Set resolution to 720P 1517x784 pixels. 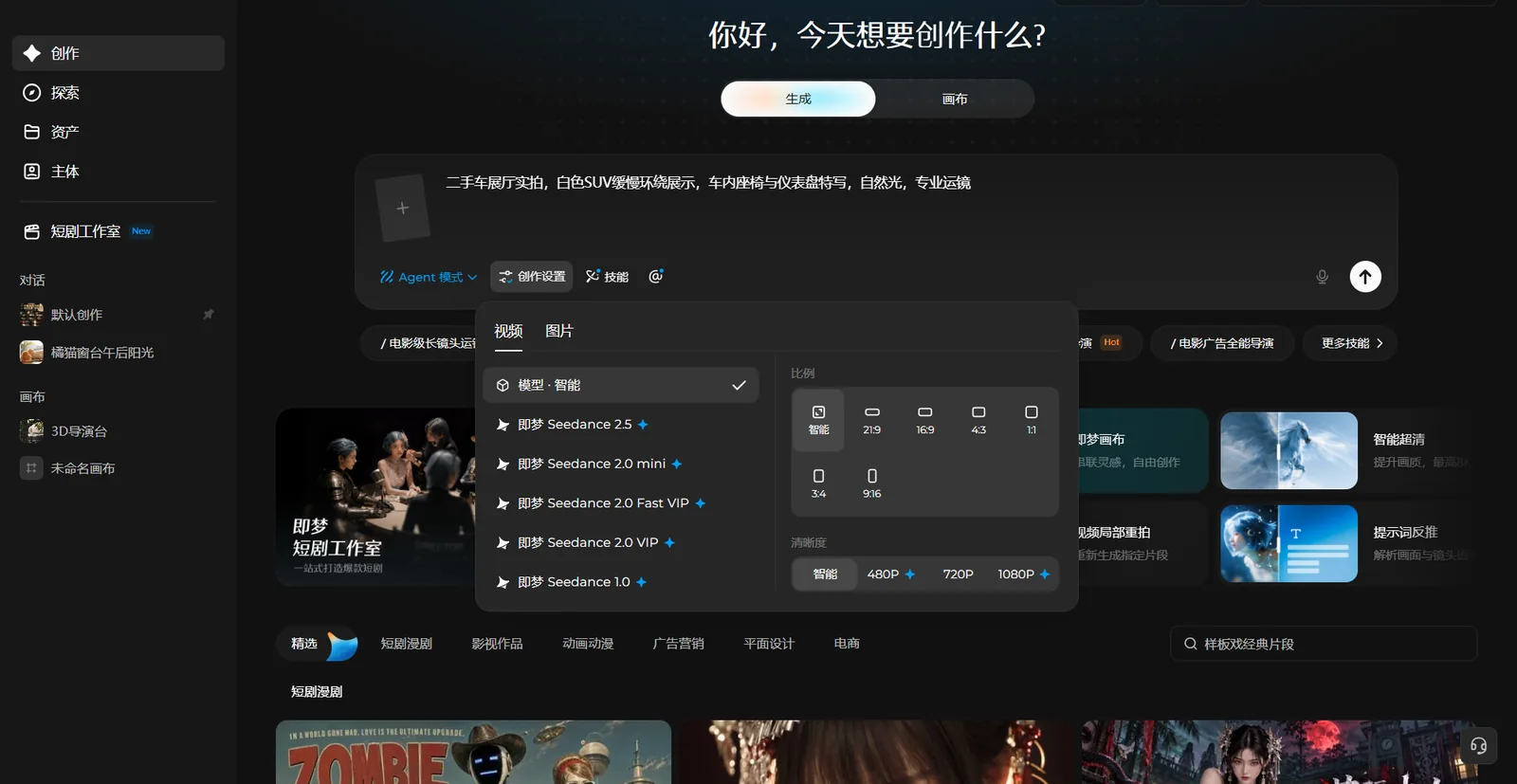[x=958, y=574]
